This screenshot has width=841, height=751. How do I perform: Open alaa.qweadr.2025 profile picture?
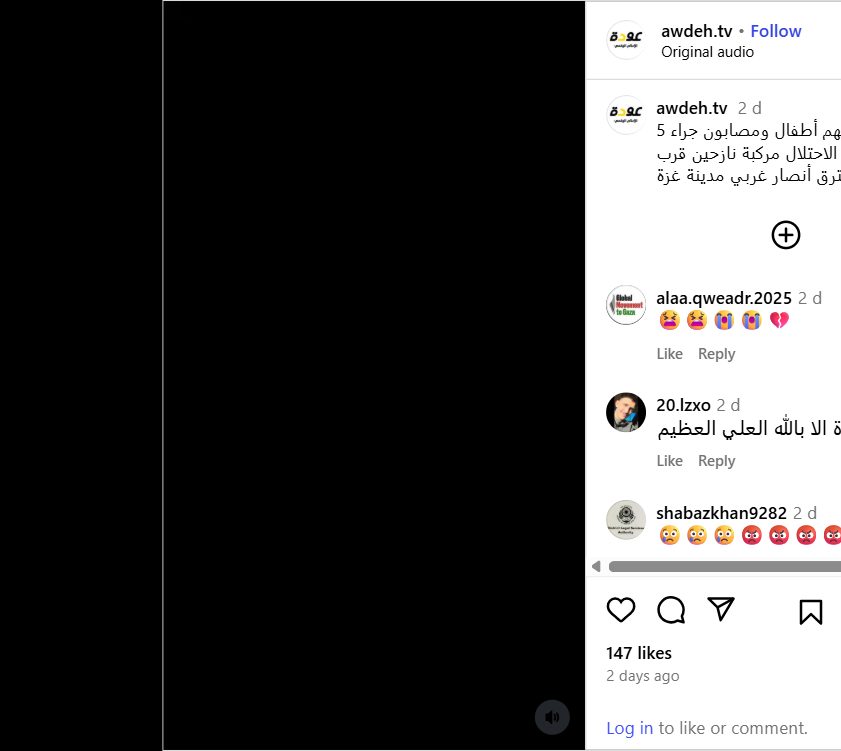(626, 305)
